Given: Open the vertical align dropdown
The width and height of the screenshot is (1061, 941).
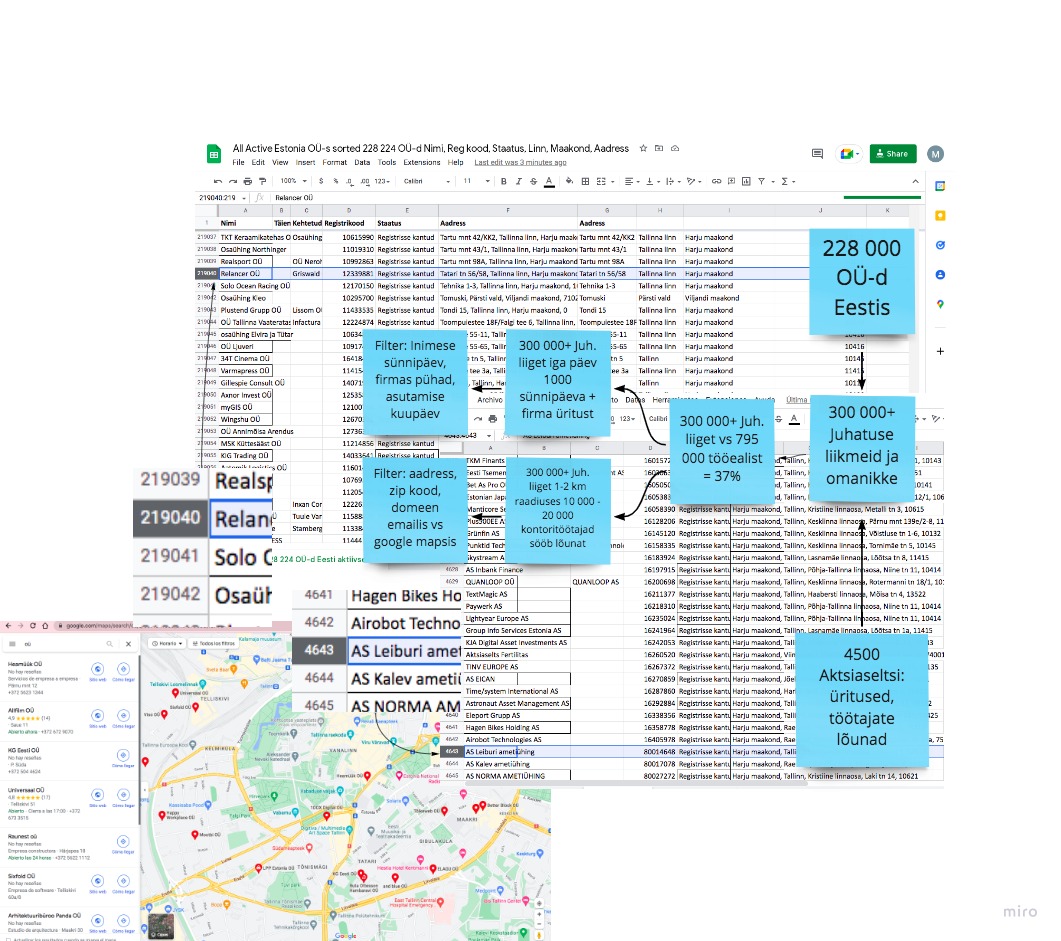Looking at the screenshot, I should coord(652,181).
